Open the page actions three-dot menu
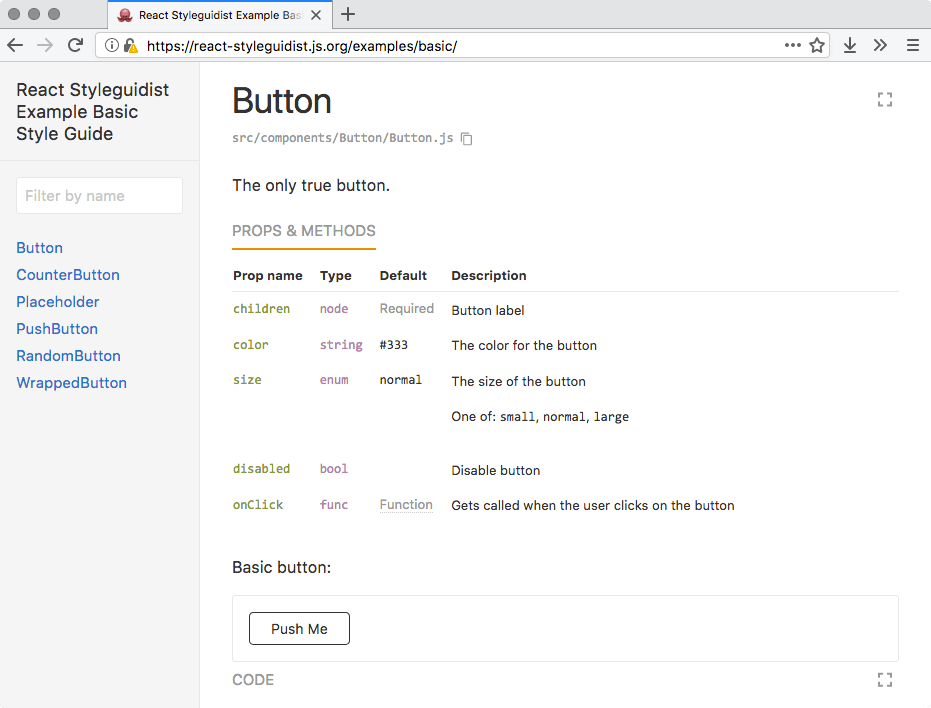Viewport: 931px width, 708px height. pos(792,45)
